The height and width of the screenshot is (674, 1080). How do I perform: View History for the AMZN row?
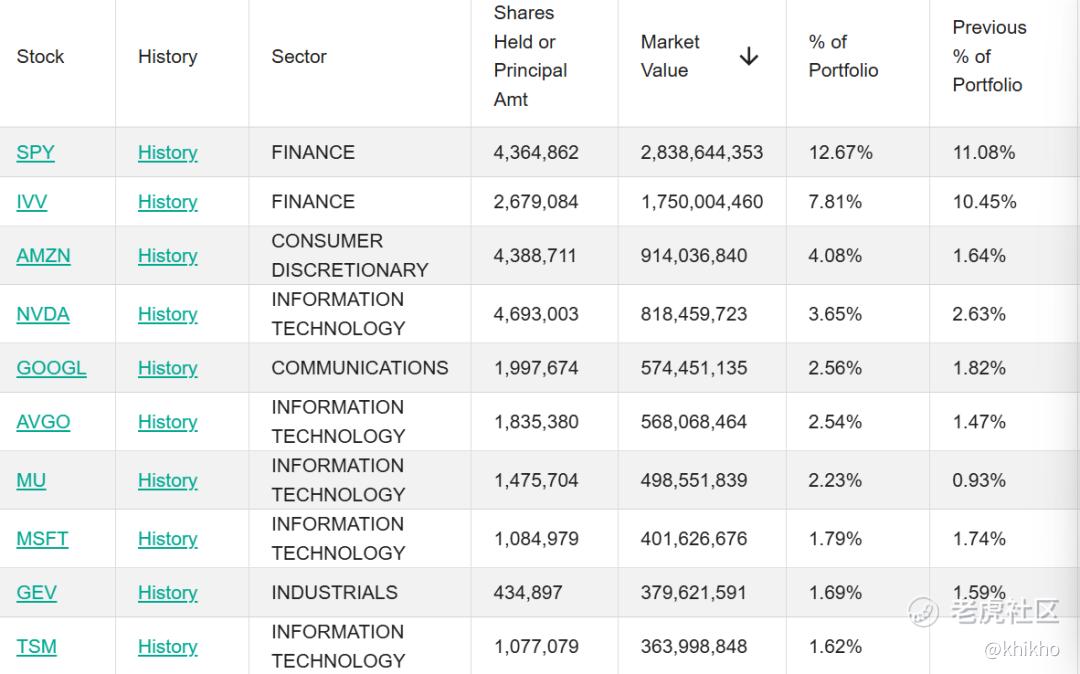click(167, 255)
